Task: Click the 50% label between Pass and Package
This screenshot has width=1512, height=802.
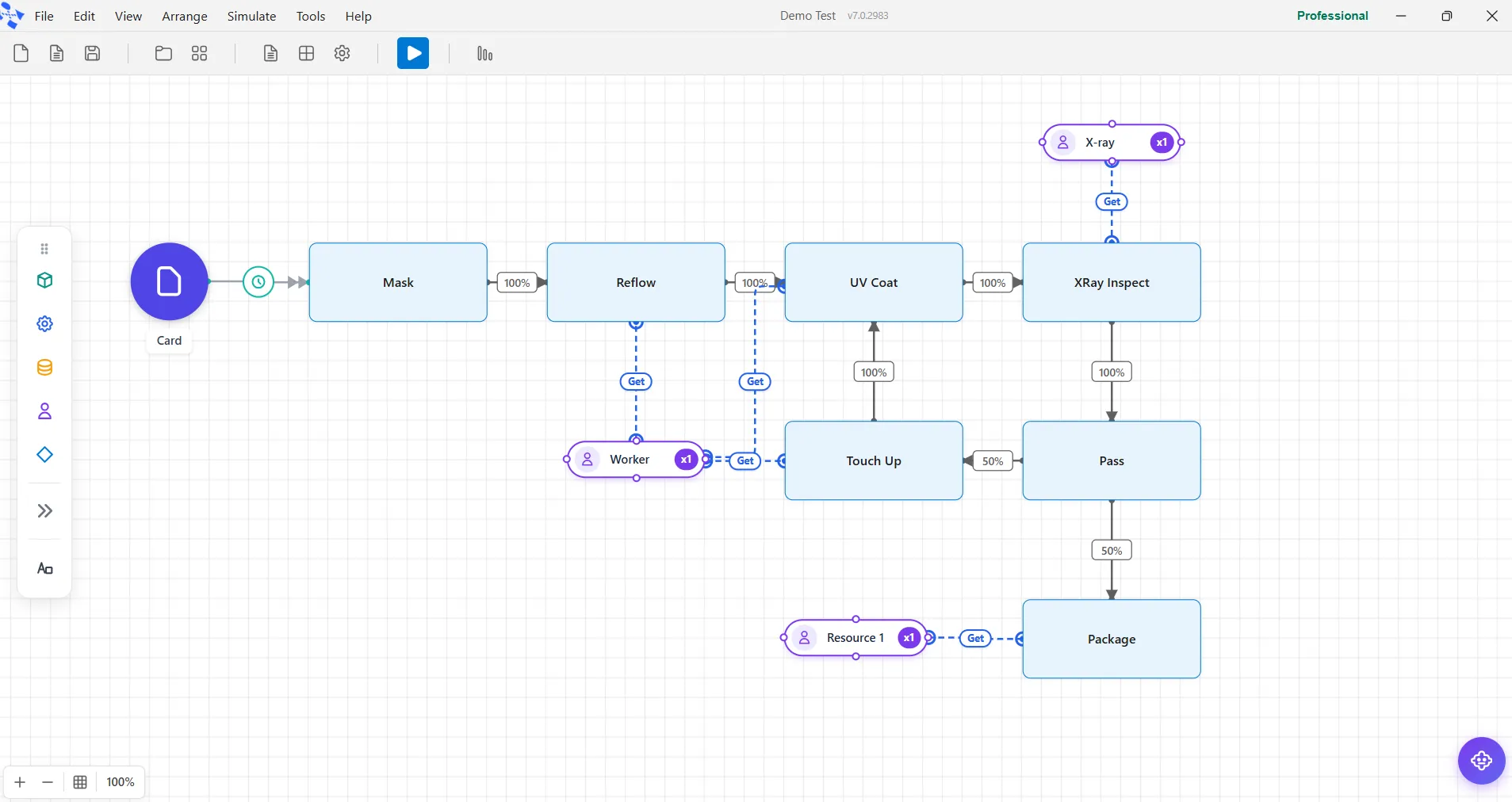Action: click(x=1112, y=551)
